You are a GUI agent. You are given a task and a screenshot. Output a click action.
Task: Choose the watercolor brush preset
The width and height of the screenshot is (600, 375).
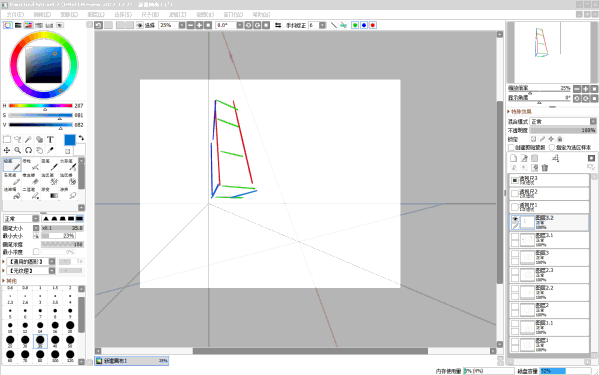(68, 165)
